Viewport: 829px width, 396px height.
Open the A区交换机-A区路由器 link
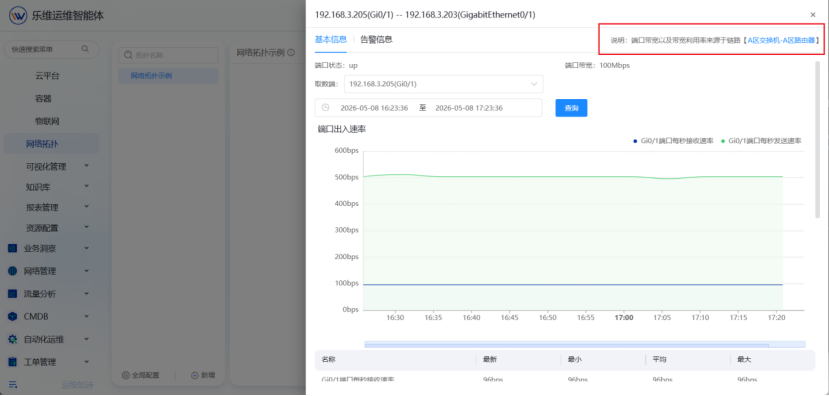[x=781, y=40]
